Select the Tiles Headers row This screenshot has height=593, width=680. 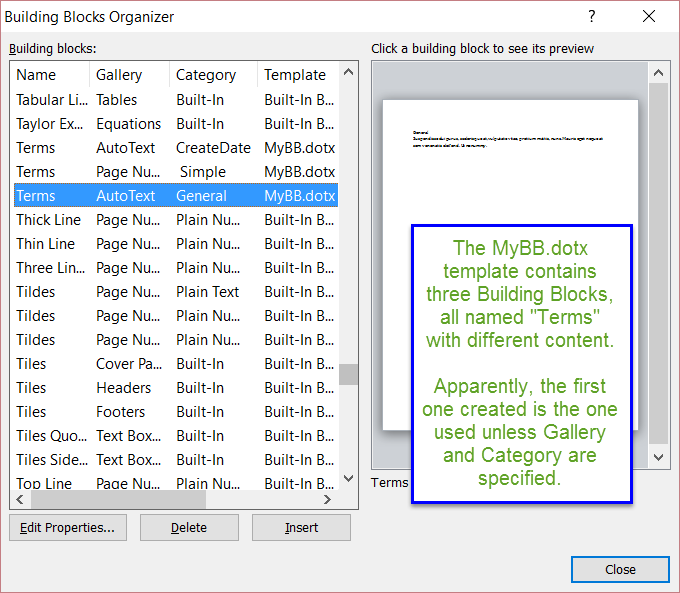click(176, 388)
